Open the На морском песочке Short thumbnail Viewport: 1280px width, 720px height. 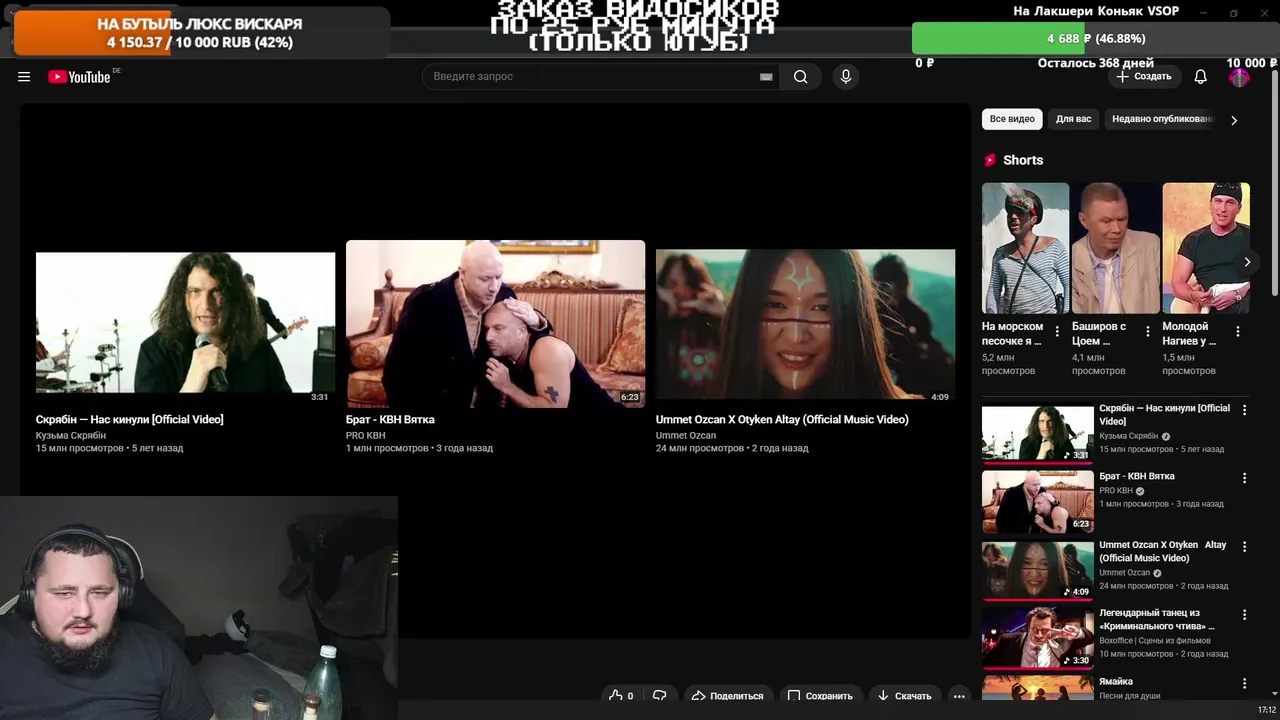click(1025, 248)
